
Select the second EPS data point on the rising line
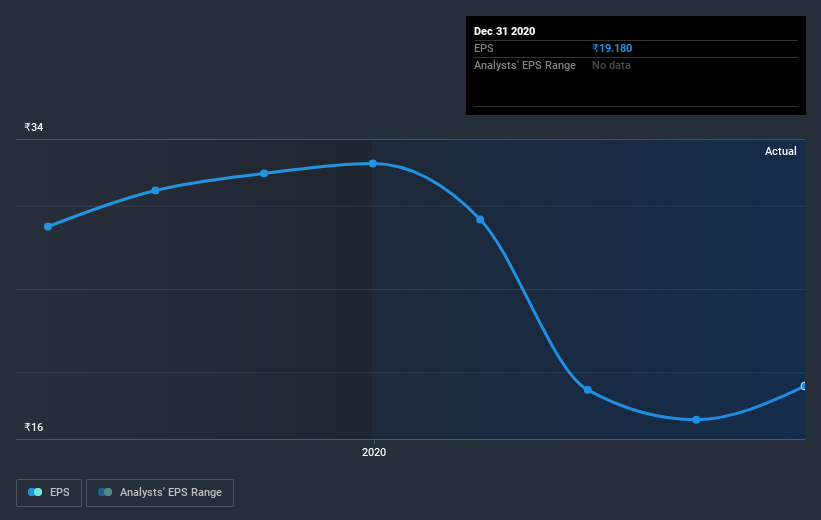tap(156, 190)
